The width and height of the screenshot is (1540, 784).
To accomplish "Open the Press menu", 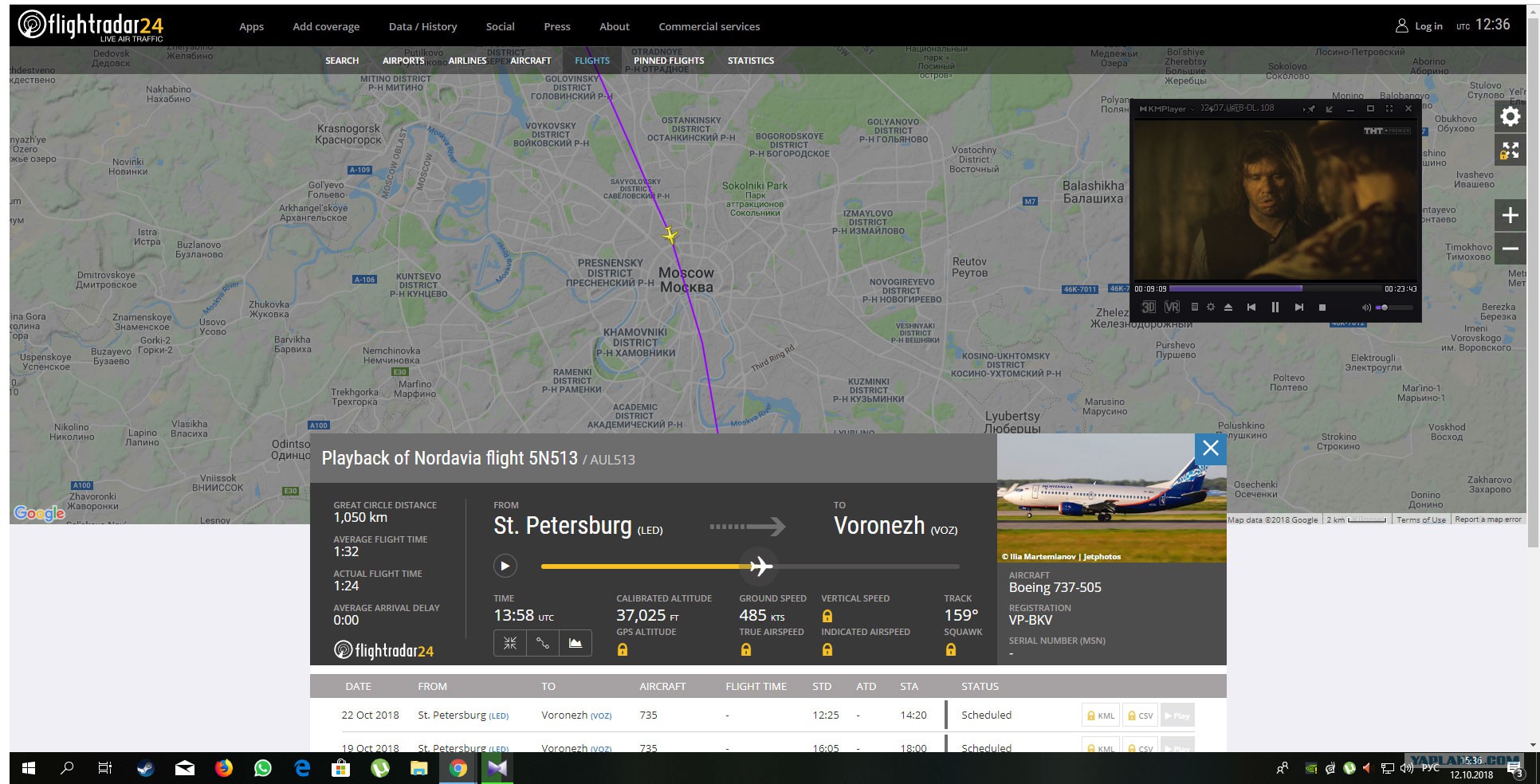I will pos(557,26).
